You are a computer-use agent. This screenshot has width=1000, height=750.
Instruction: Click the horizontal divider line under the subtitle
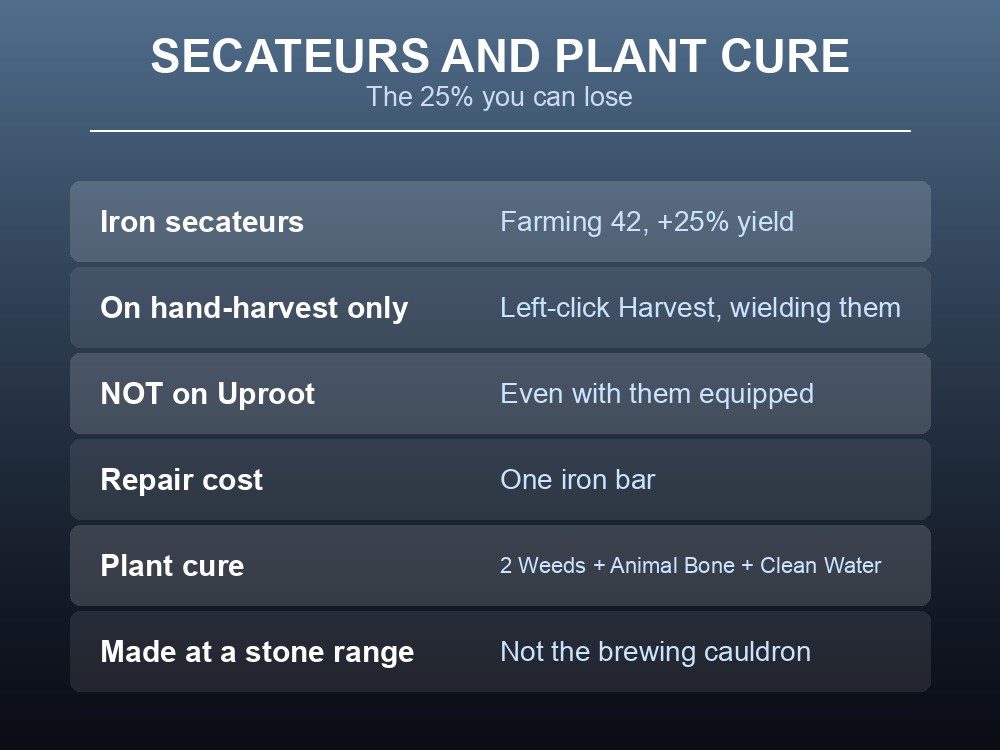tap(500, 131)
